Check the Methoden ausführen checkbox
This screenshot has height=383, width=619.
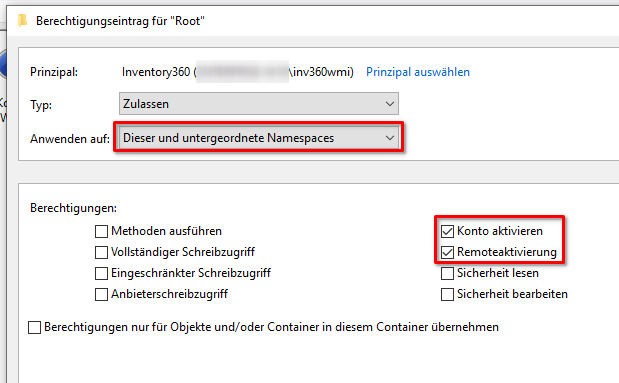[101, 231]
